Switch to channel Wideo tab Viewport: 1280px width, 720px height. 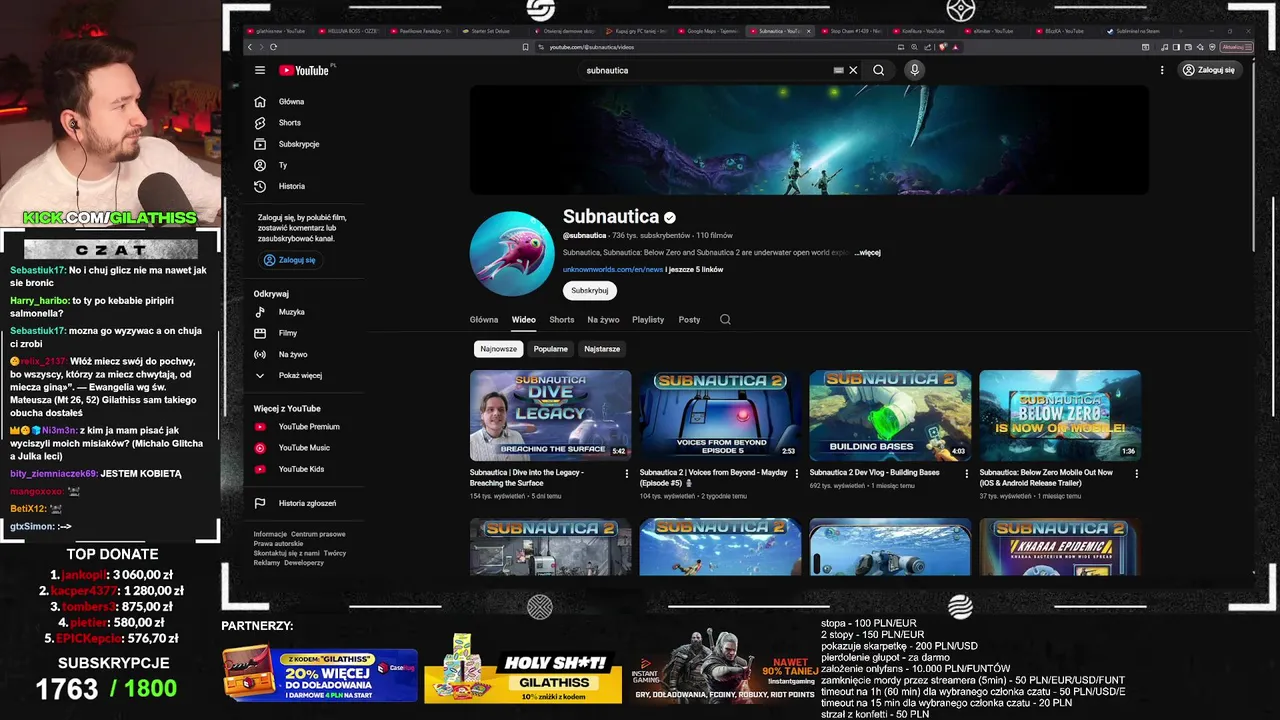pos(524,320)
